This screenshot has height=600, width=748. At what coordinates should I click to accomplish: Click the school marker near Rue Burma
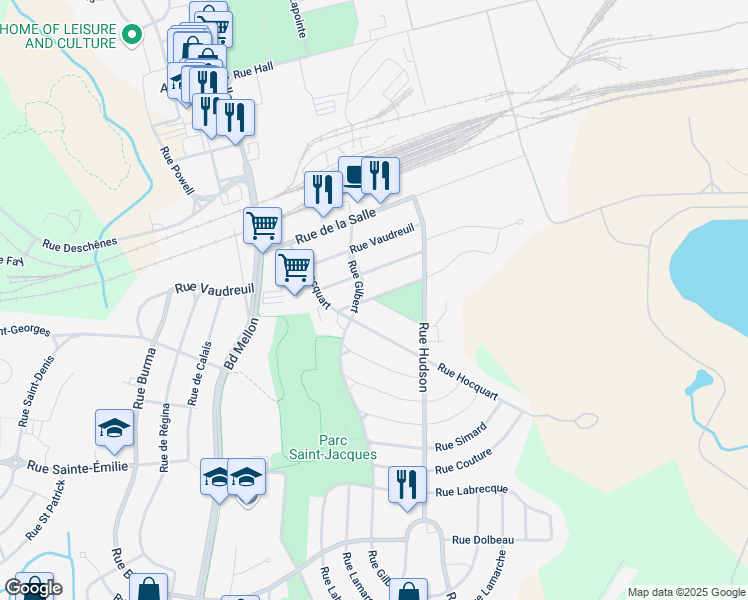pyautogui.click(x=114, y=429)
